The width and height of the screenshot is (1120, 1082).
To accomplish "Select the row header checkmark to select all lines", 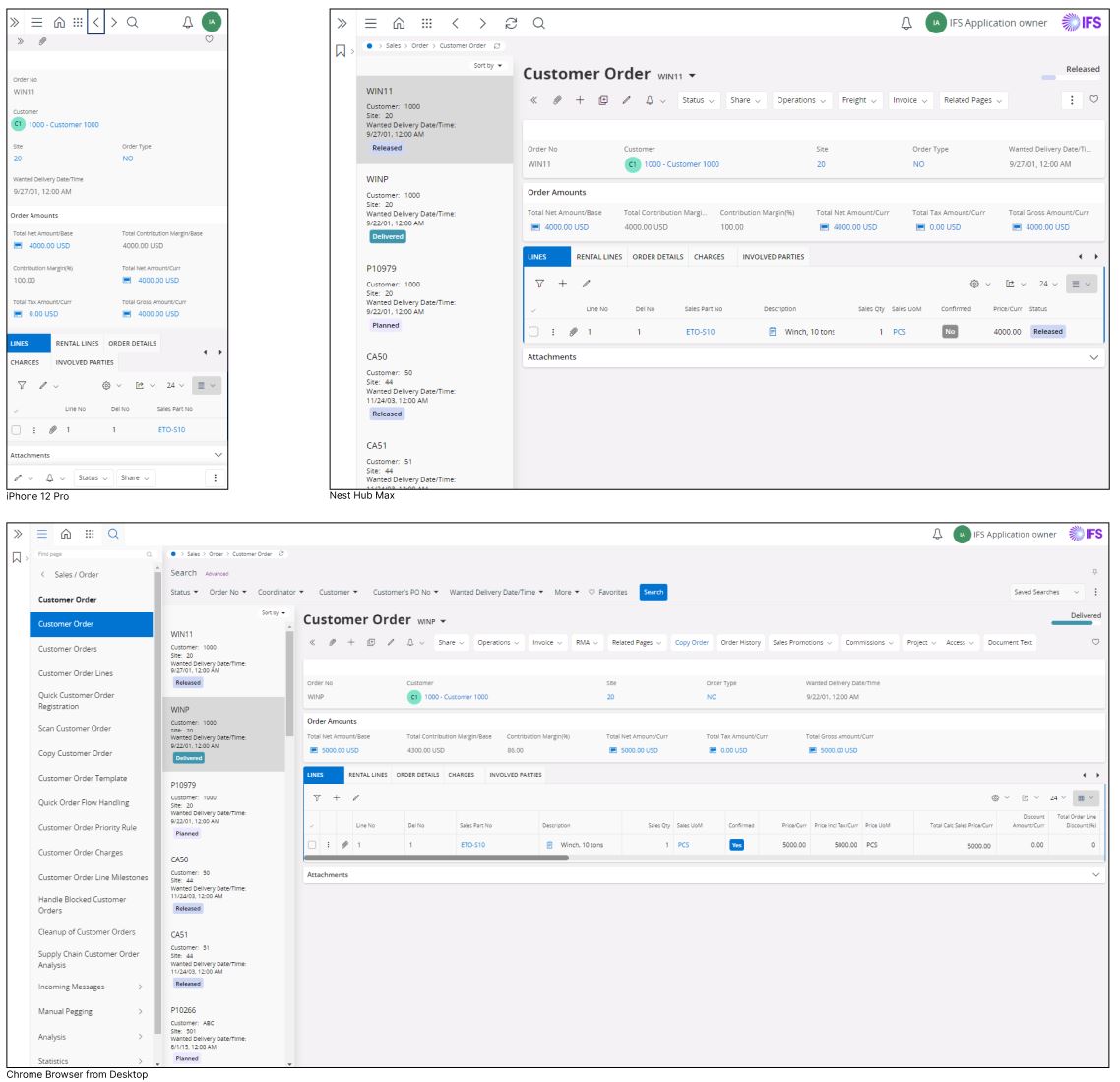I will pos(531,308).
